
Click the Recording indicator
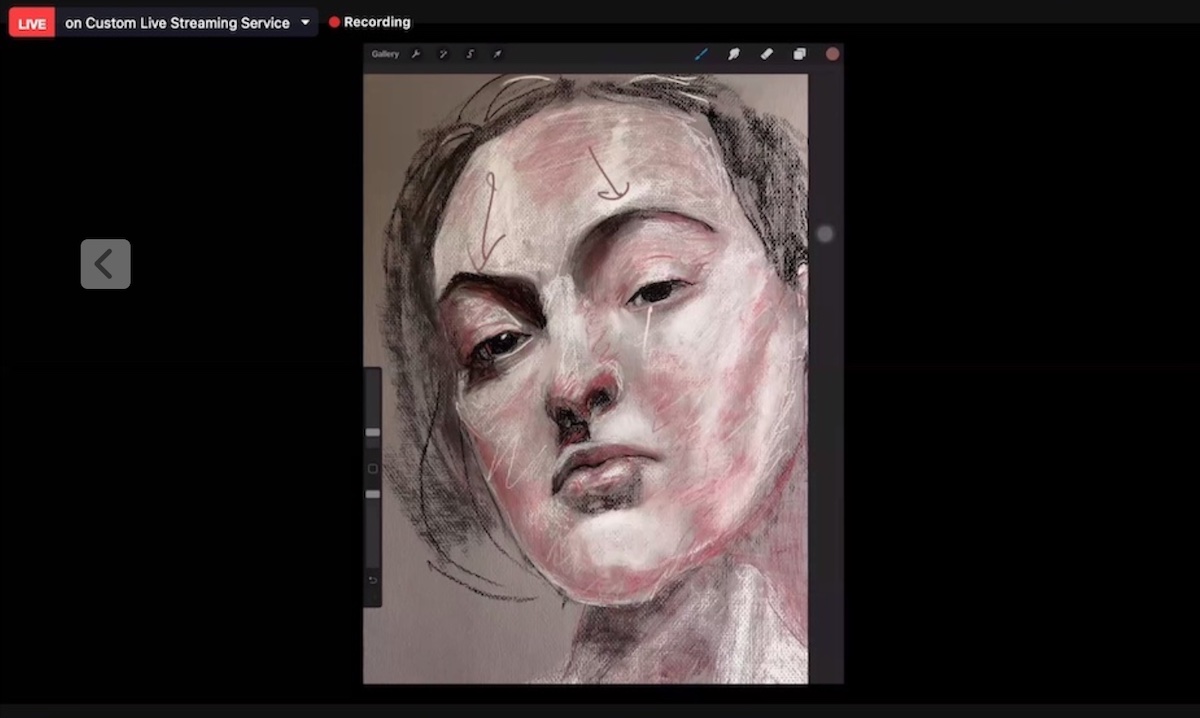370,22
